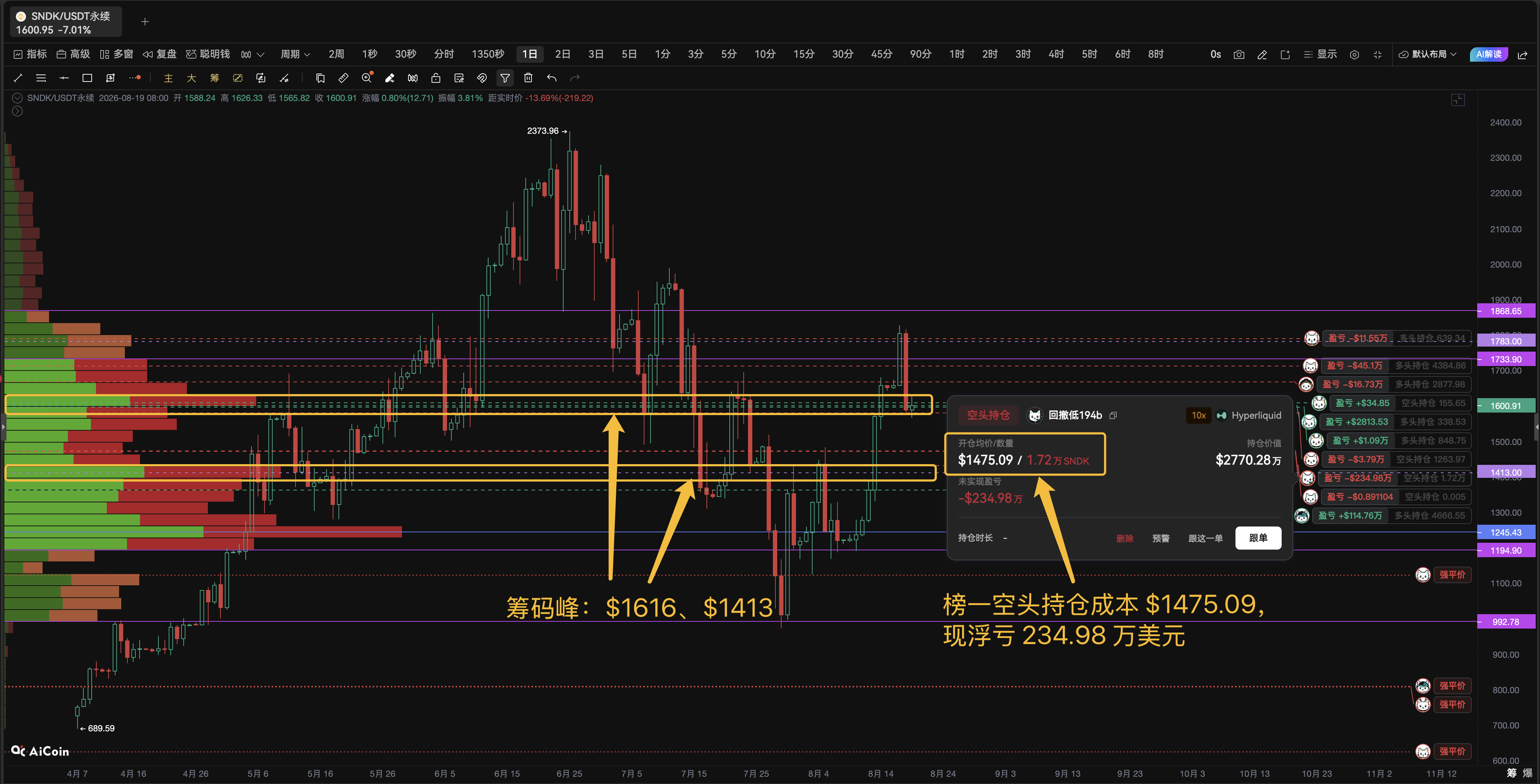1540x784 pixels.
Task: Expand the 周期 period dropdown
Action: (295, 54)
